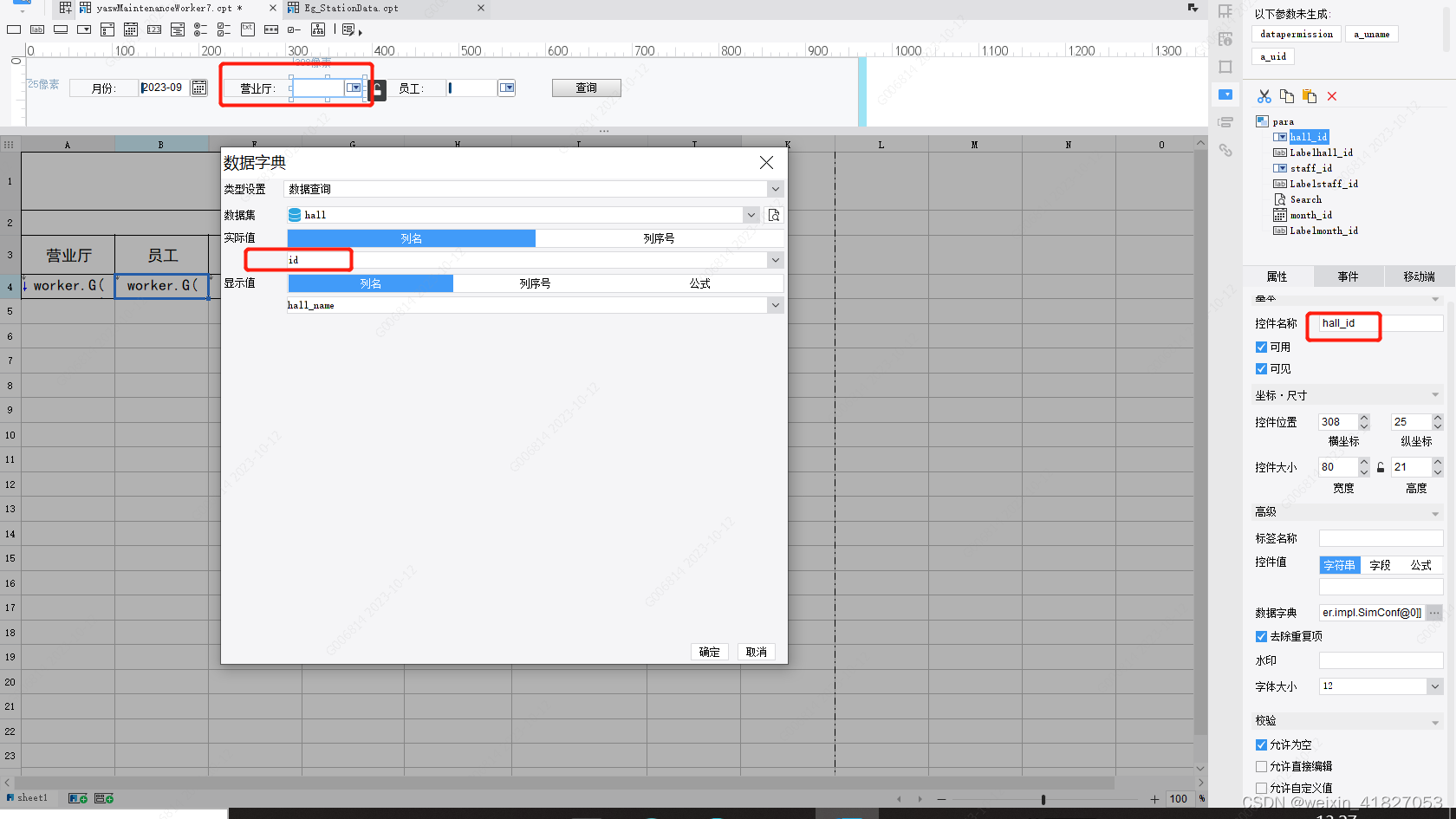Select the label widget tool
Screen dimensions: 1456x819
(x=37, y=29)
